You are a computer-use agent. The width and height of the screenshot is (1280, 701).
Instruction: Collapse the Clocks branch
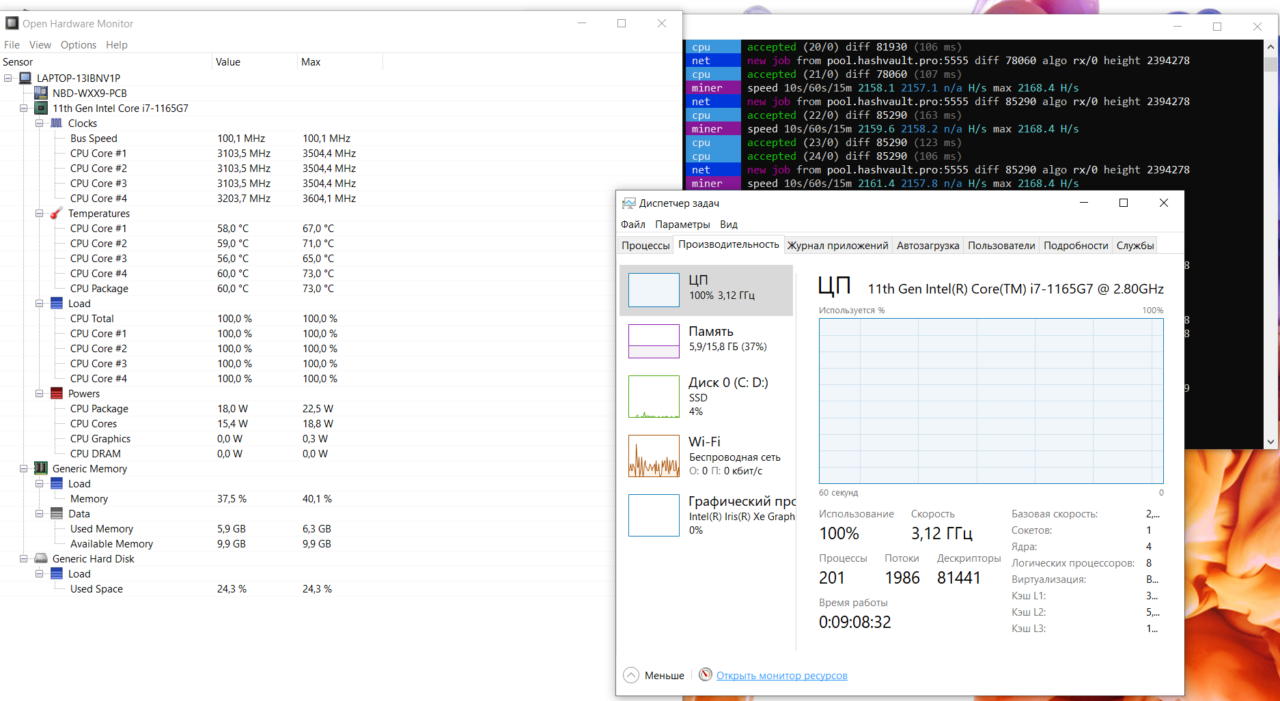pos(41,123)
